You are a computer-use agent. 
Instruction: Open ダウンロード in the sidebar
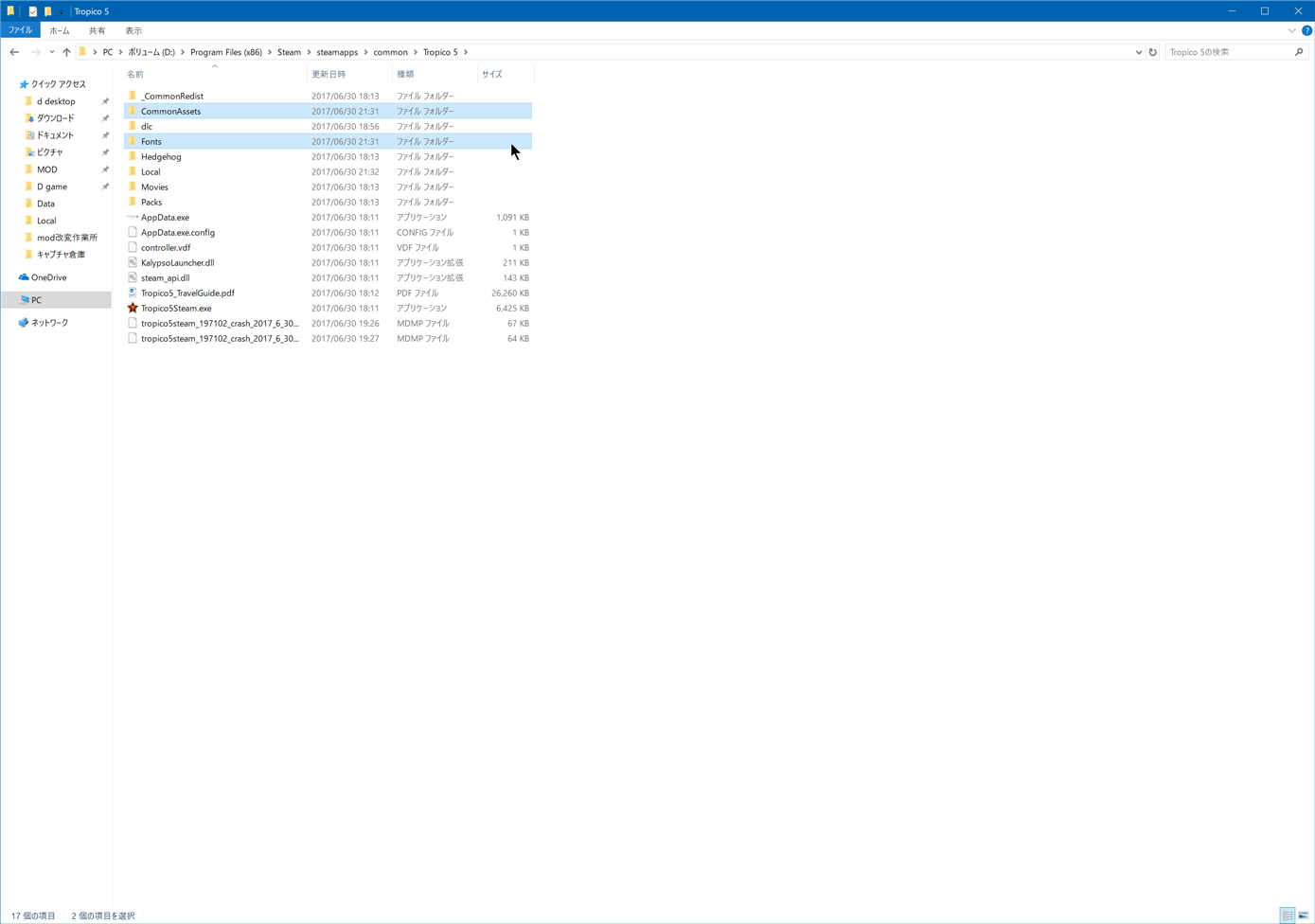(x=55, y=118)
